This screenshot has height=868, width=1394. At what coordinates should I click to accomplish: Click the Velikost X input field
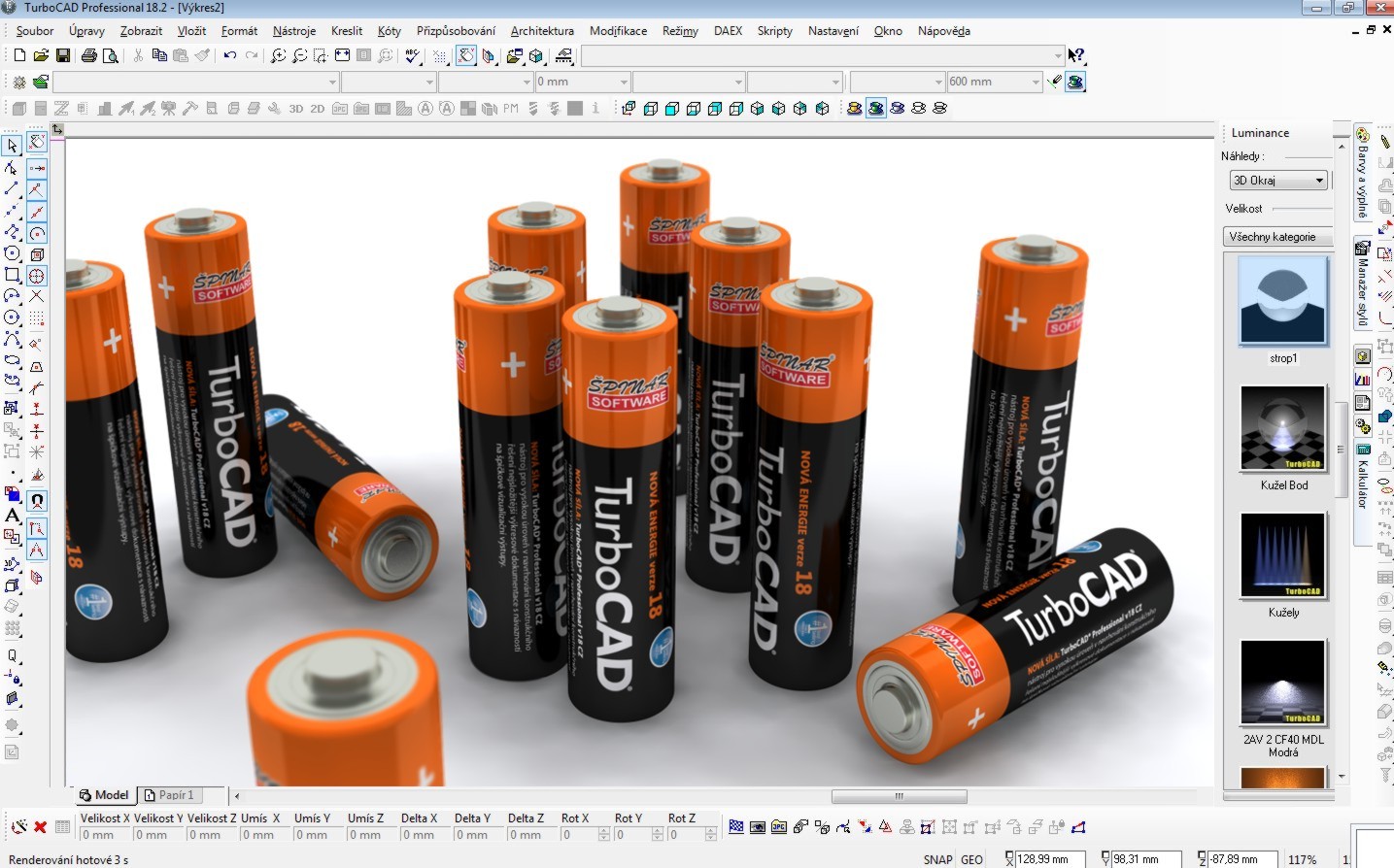(x=105, y=835)
